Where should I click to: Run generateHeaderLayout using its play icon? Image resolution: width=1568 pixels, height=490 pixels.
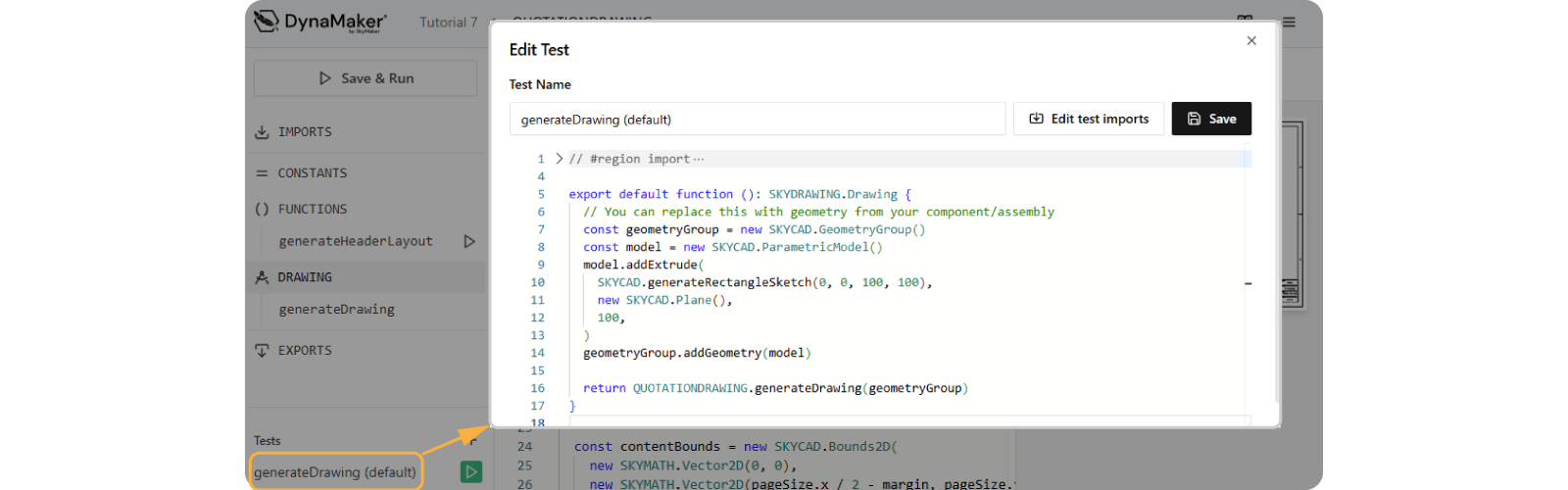point(469,241)
